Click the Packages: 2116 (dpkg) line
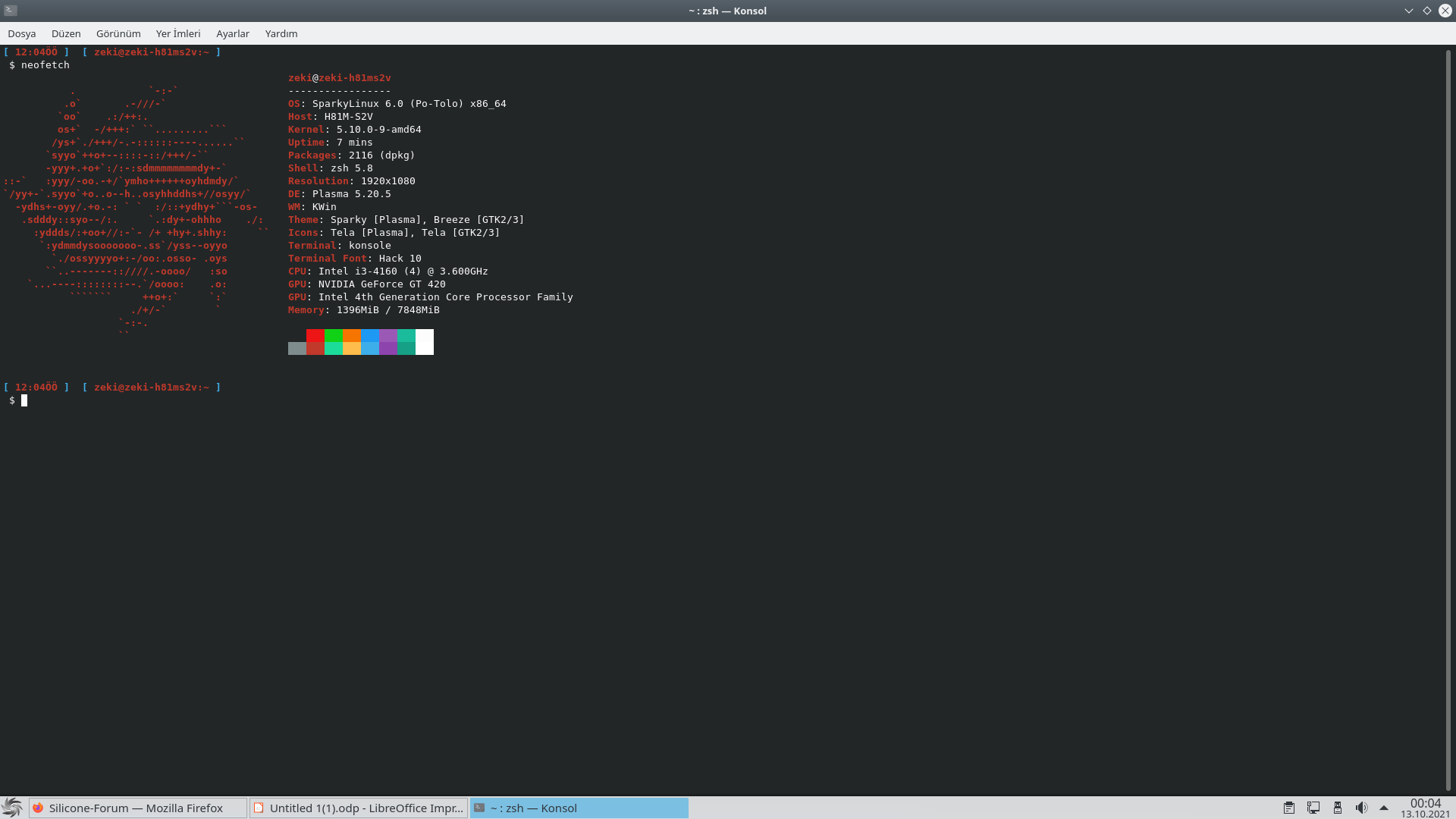This screenshot has height=819, width=1456. click(352, 155)
